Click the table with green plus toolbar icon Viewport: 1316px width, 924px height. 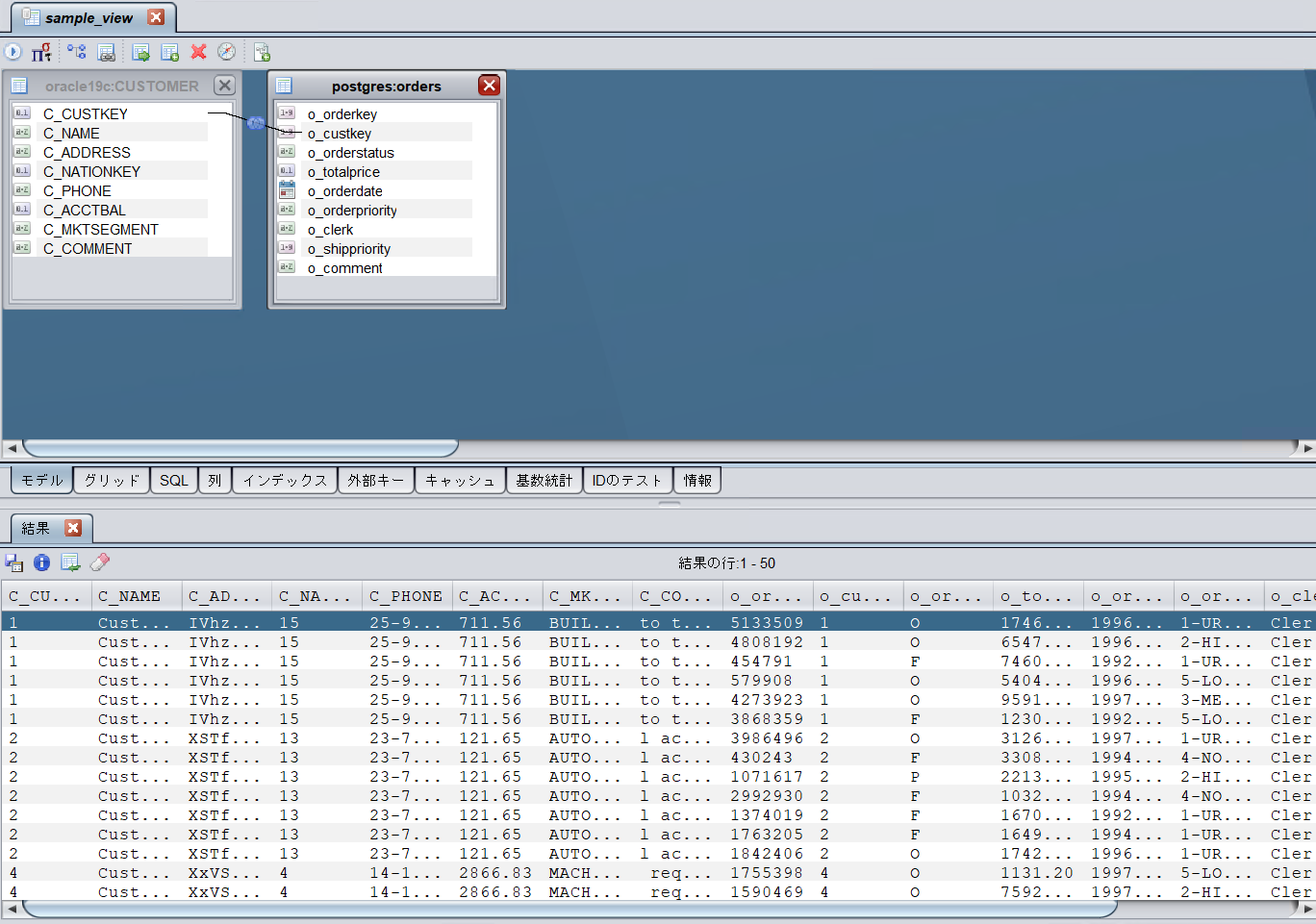tap(170, 52)
